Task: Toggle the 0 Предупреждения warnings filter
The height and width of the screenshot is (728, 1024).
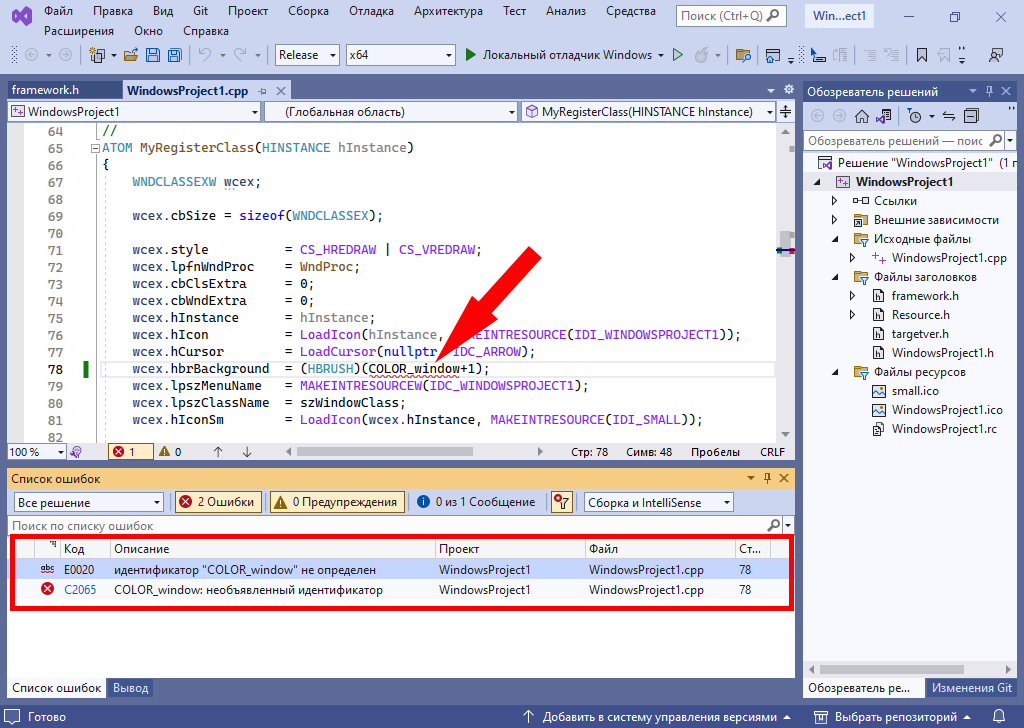Action: [x=336, y=502]
